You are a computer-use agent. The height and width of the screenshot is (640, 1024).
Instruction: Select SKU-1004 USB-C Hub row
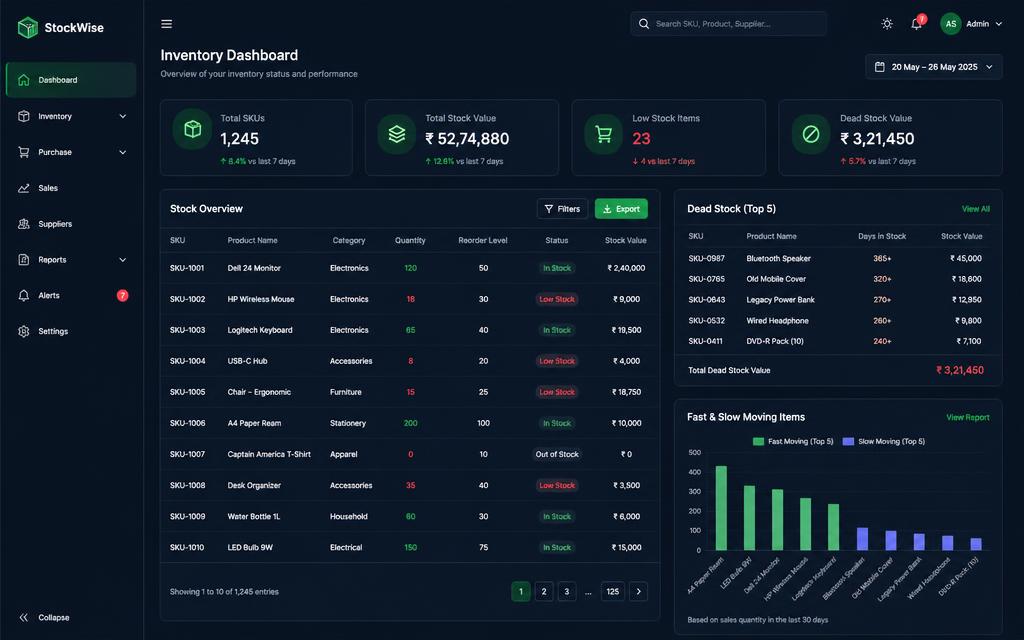point(409,361)
